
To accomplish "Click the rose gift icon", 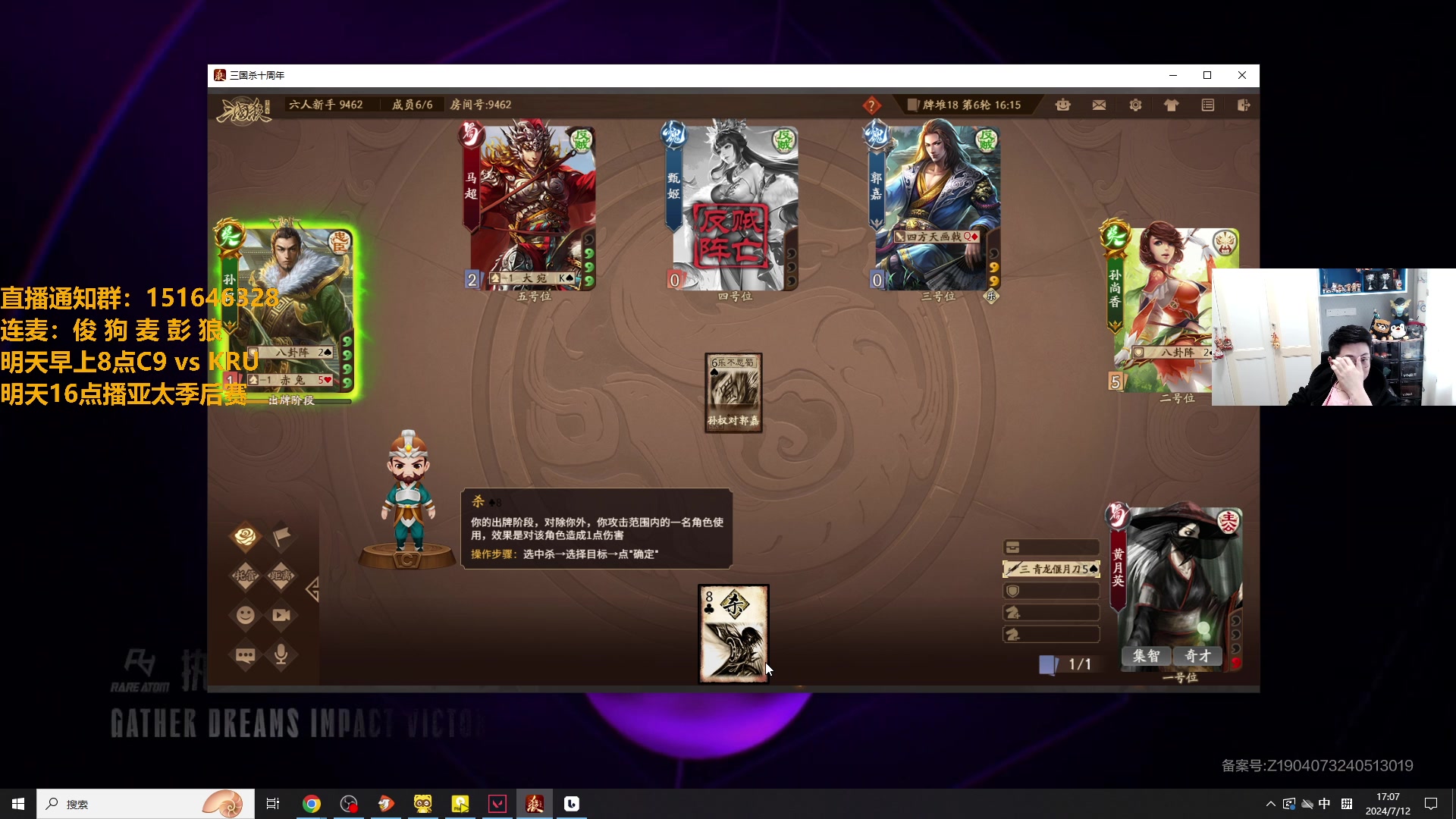I will tap(245, 537).
